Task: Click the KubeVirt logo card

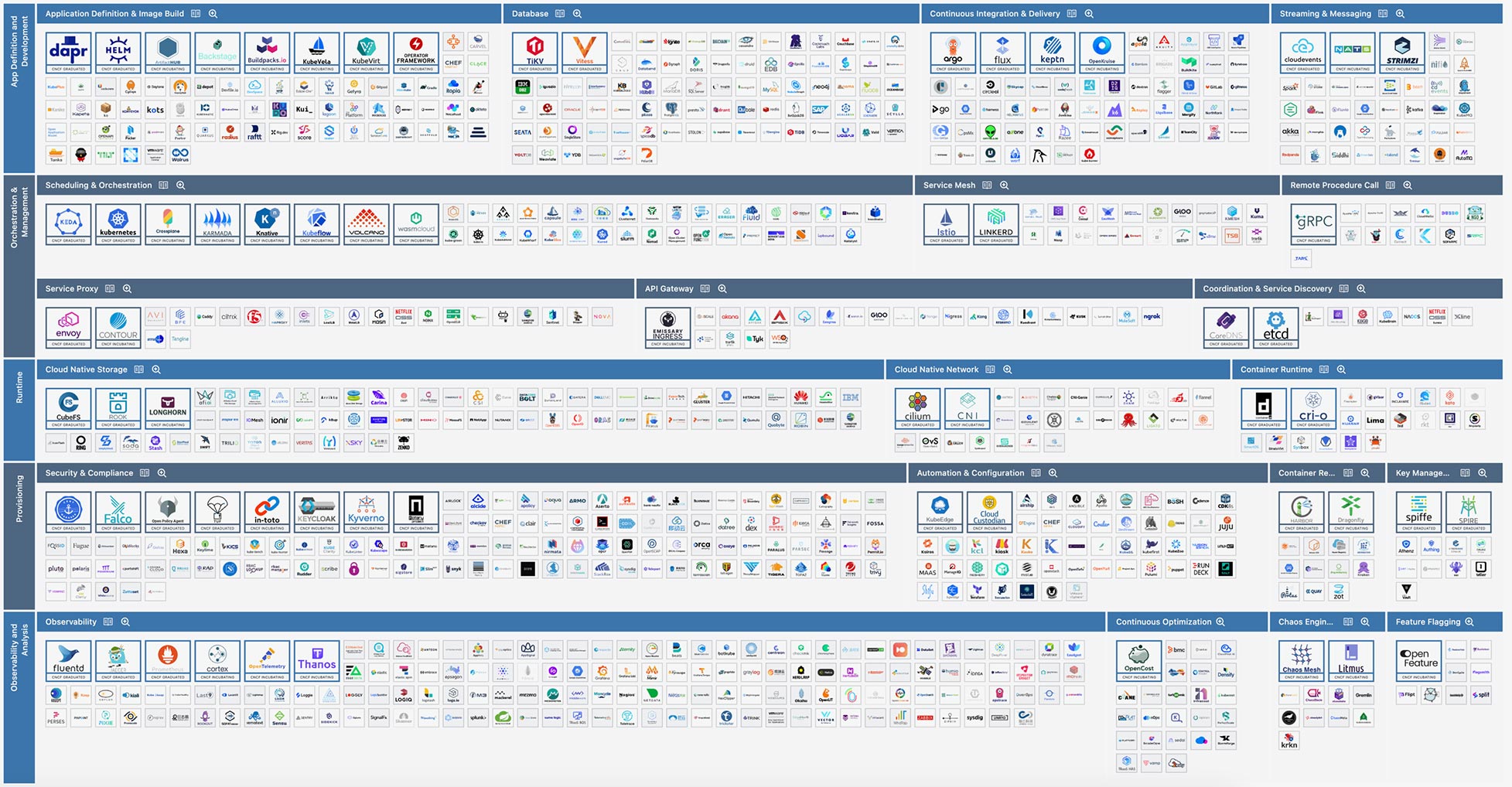Action: click(x=367, y=53)
